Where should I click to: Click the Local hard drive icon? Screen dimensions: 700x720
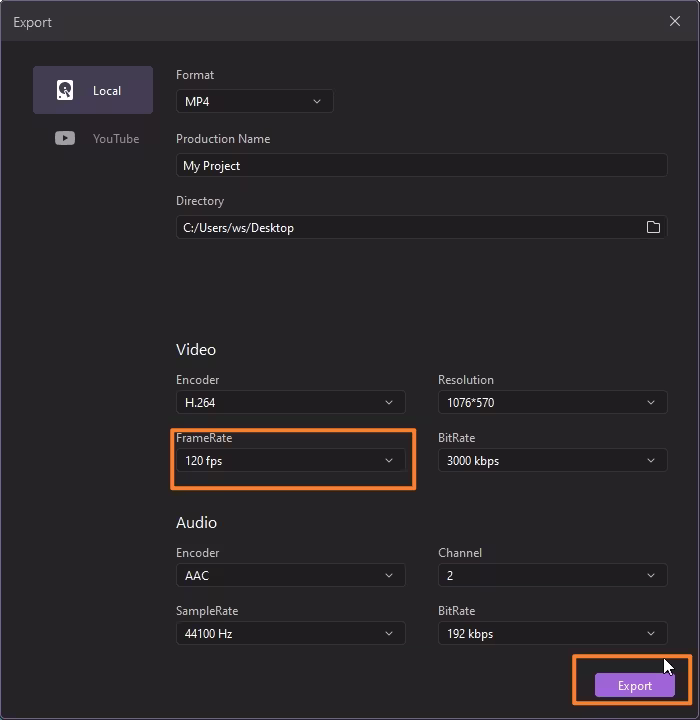65,90
